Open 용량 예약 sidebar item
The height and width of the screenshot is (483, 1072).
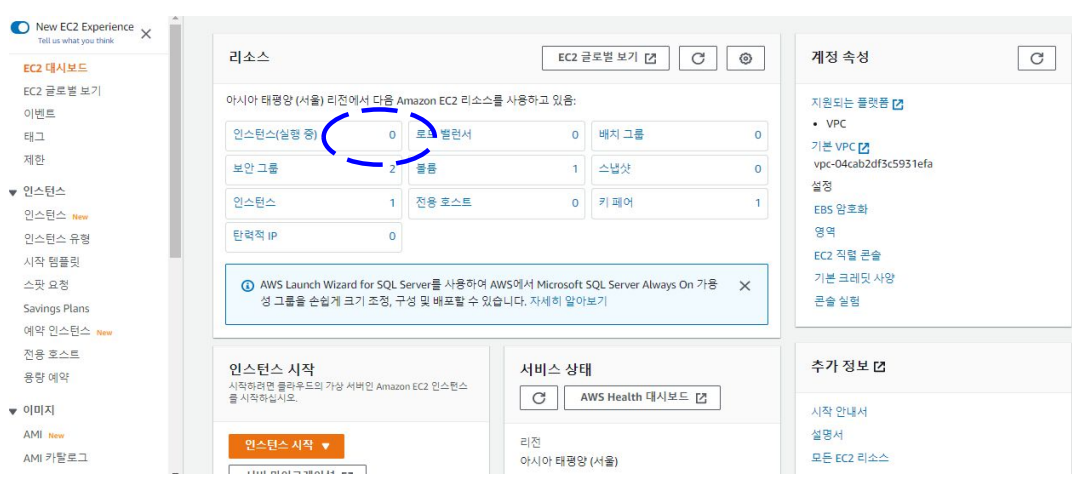[46, 377]
